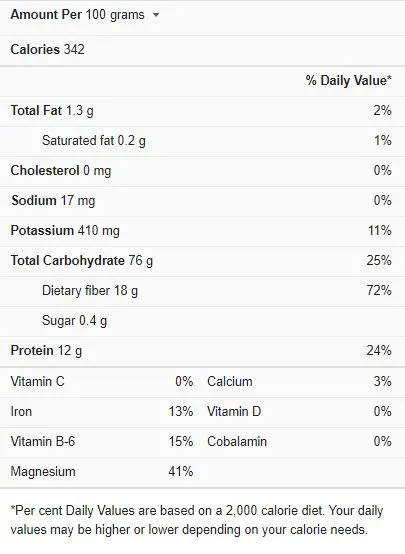The height and width of the screenshot is (554, 405).
Task: Click Total Carbohydrate 76 g label
Action: click(82, 261)
